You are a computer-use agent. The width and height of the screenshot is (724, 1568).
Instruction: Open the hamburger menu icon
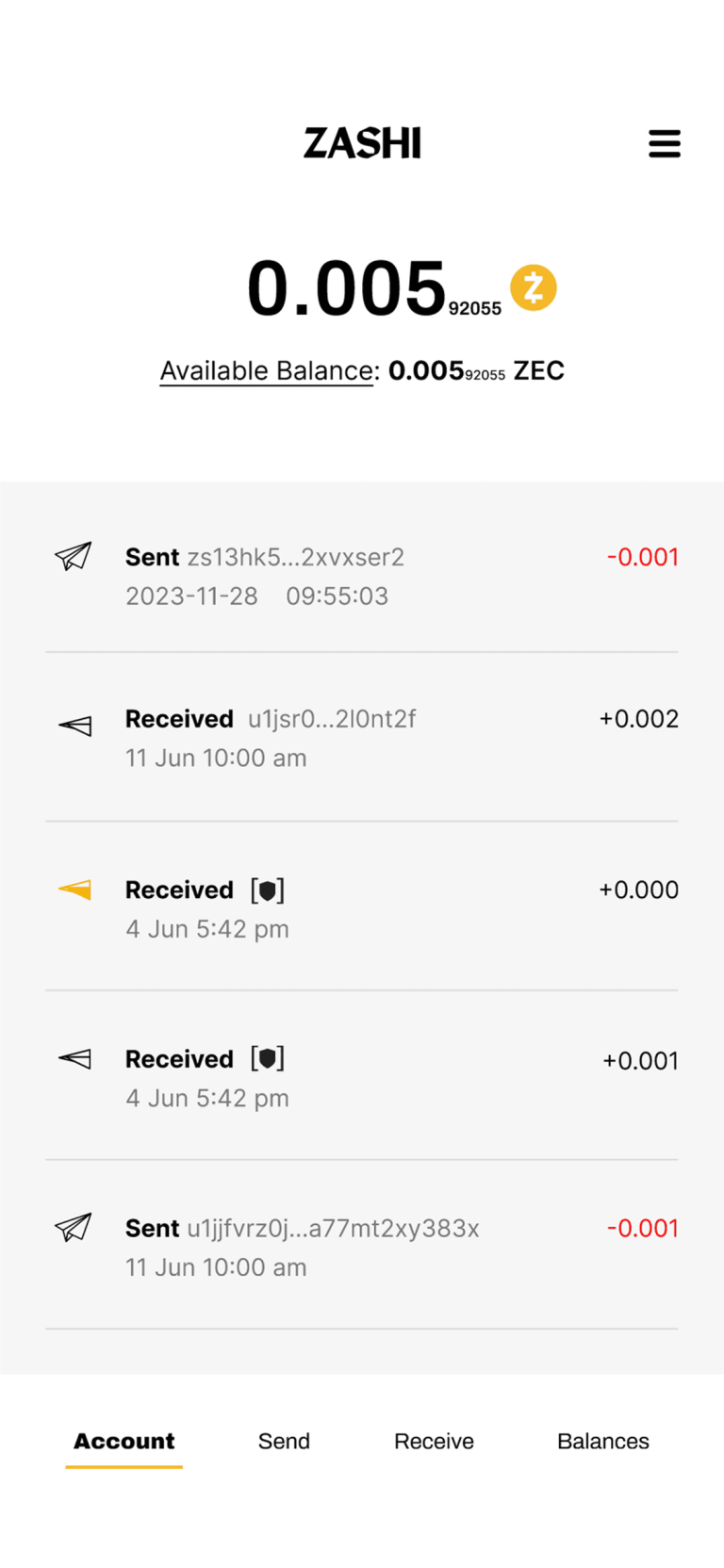[664, 143]
